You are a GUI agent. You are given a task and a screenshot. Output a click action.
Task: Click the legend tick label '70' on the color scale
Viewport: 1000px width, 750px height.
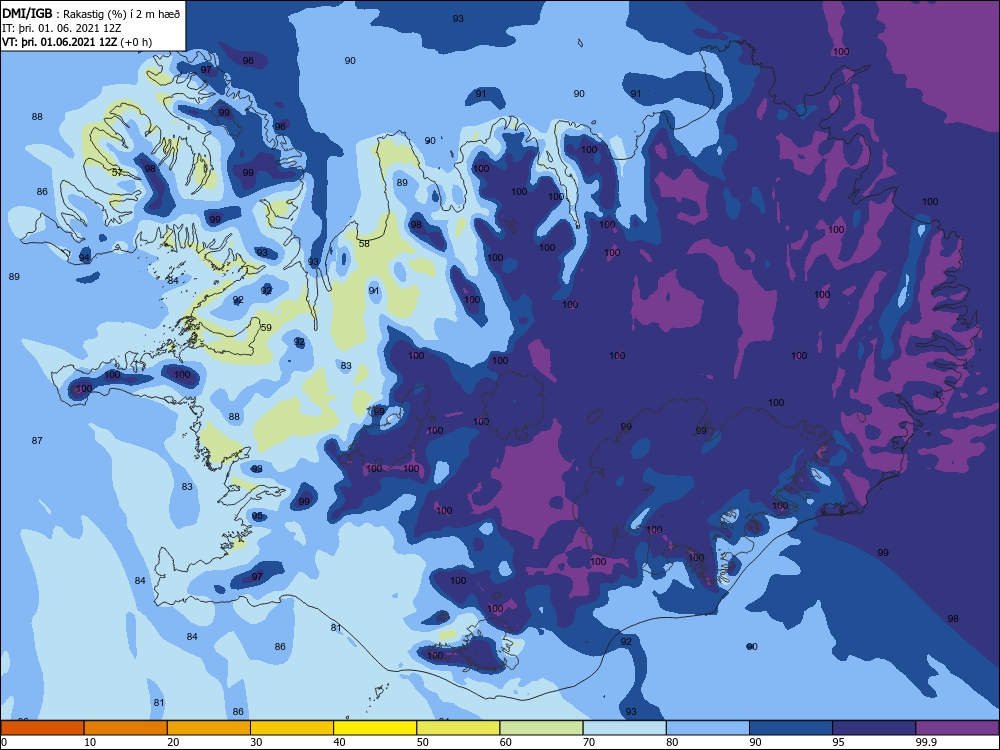coord(589,742)
